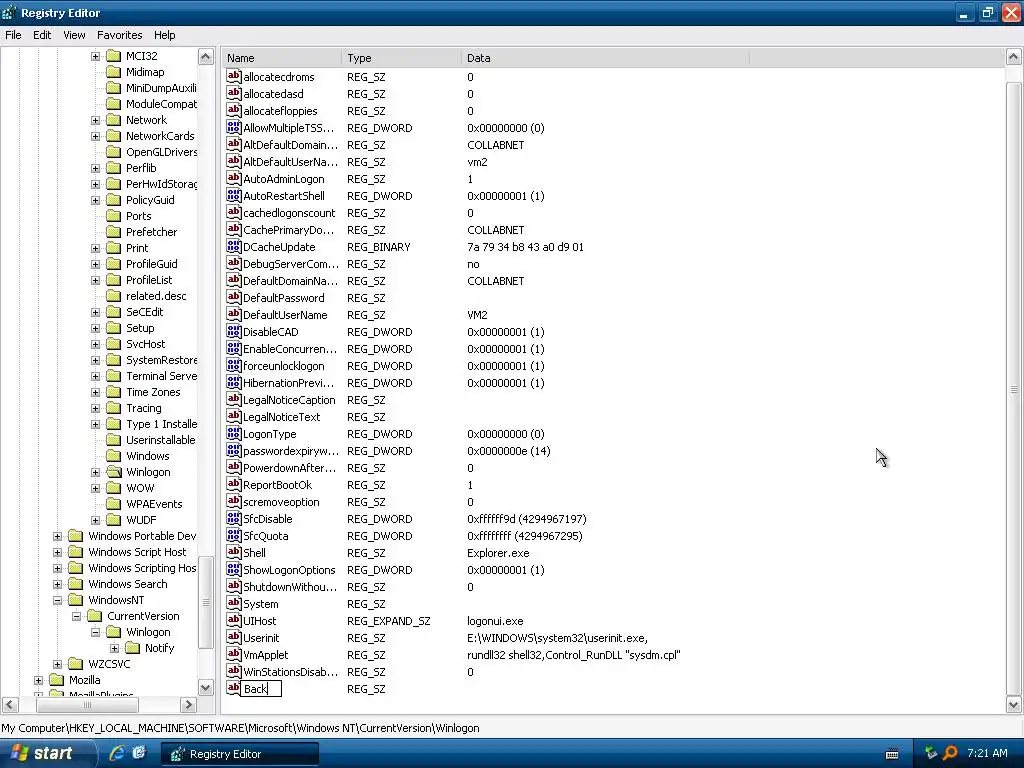Click the Time Zones folder icon
1024x768 pixels.
[114, 392]
